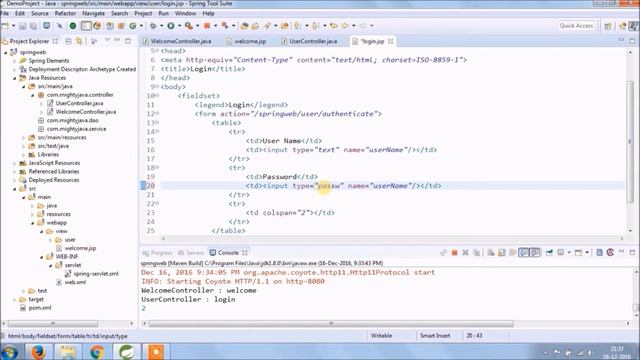Open Perspective icon near Quick Access

click(608, 26)
